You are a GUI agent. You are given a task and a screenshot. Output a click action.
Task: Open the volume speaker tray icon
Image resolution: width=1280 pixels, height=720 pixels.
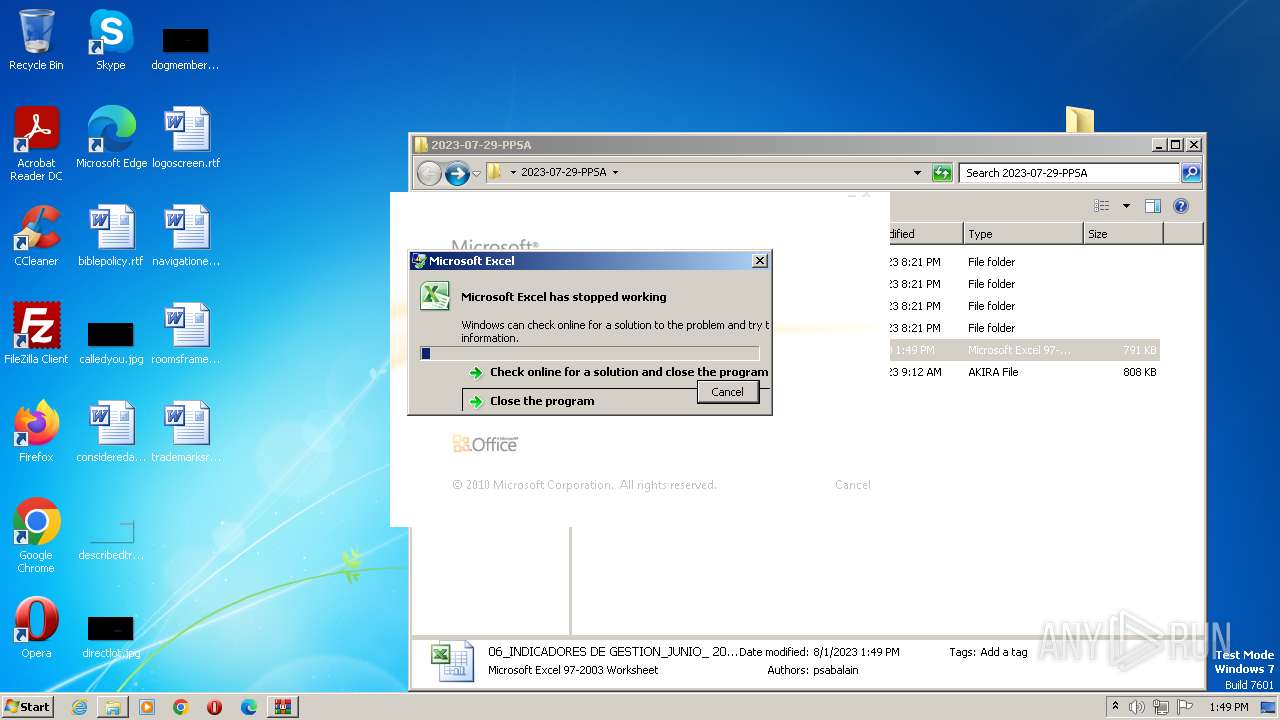pyautogui.click(x=1137, y=707)
